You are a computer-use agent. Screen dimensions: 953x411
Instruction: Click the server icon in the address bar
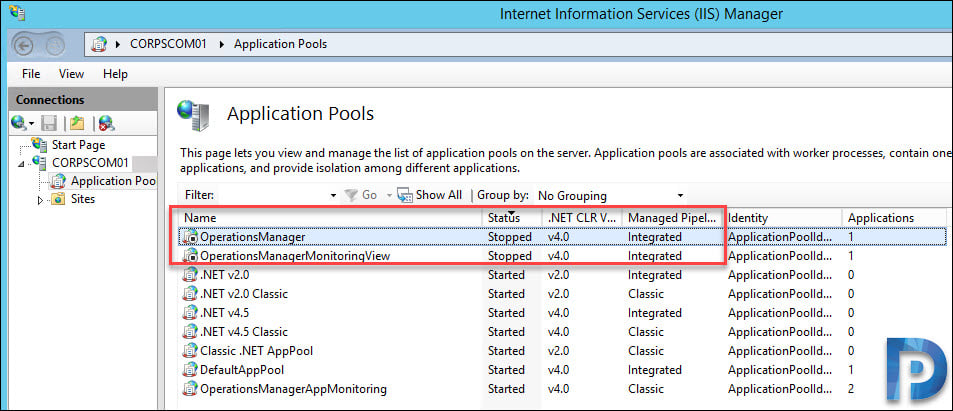tap(98, 44)
